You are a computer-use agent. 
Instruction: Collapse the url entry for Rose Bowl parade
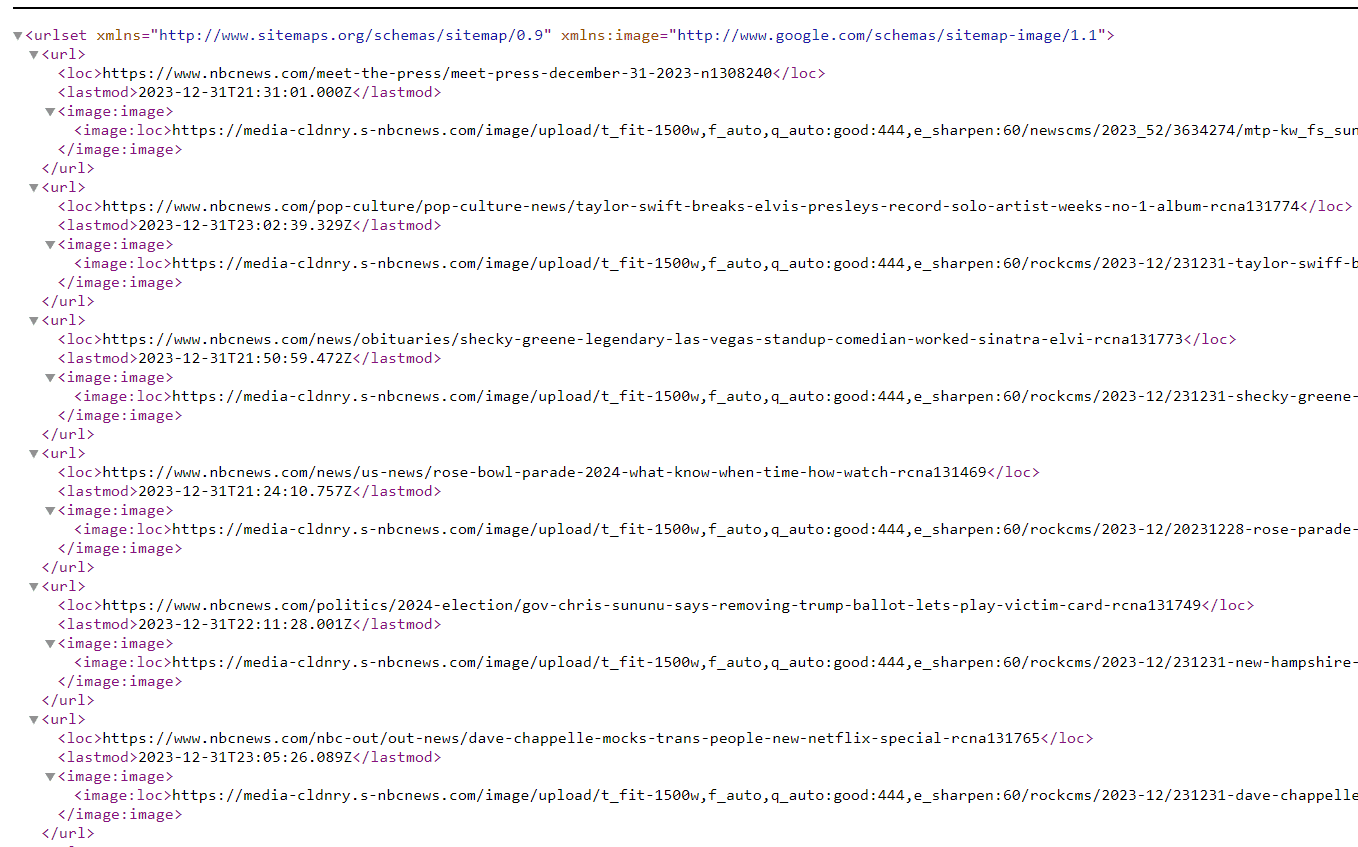pyautogui.click(x=33, y=454)
